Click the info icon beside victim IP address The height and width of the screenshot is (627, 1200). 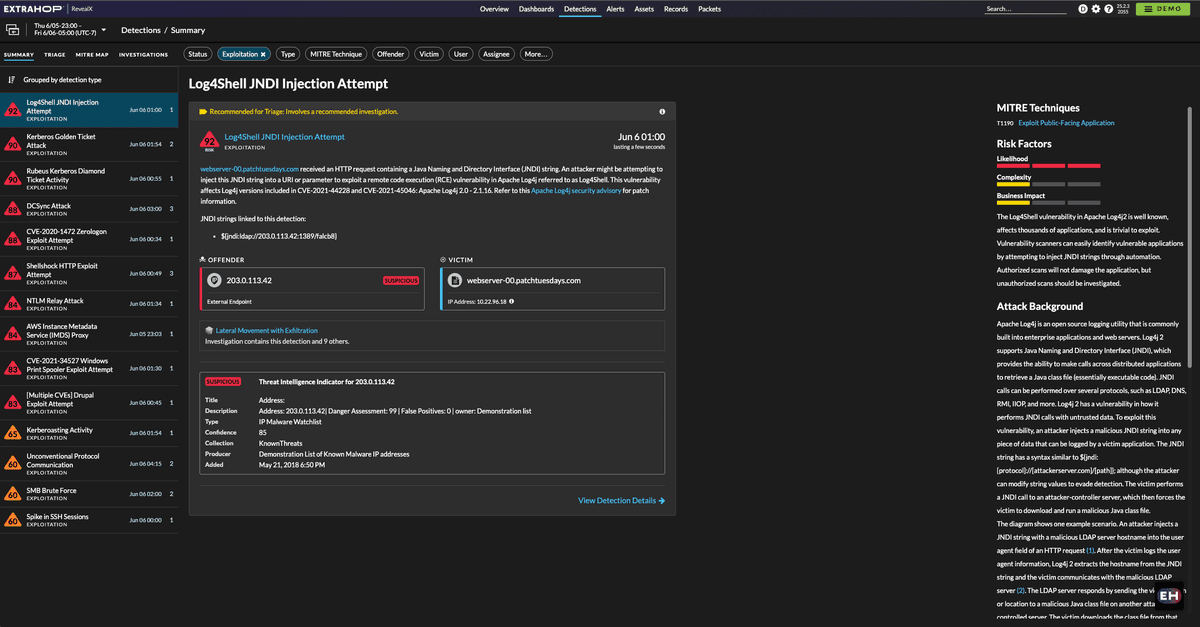[x=511, y=300]
